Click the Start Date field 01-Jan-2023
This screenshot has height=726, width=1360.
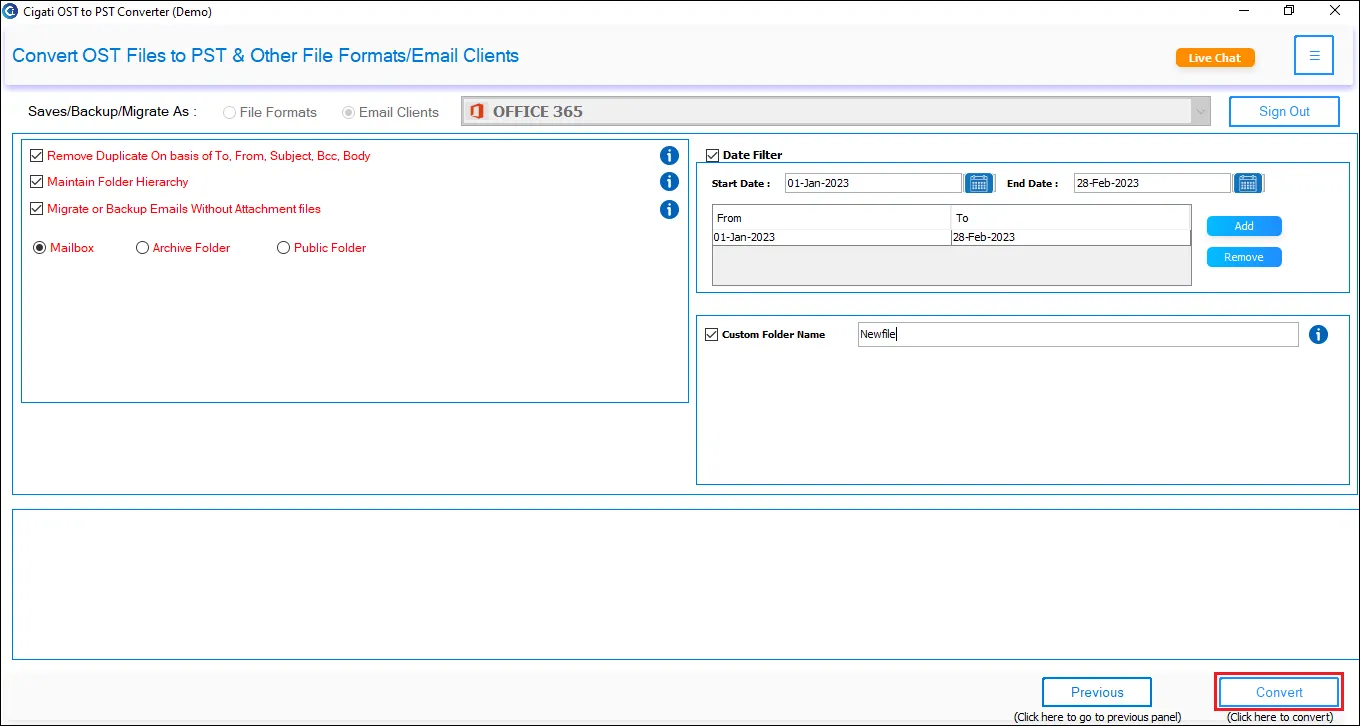pyautogui.click(x=873, y=183)
